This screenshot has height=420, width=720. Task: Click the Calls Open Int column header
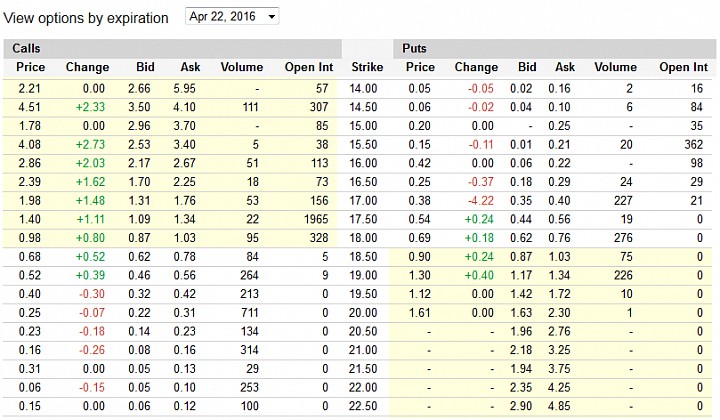tap(309, 67)
